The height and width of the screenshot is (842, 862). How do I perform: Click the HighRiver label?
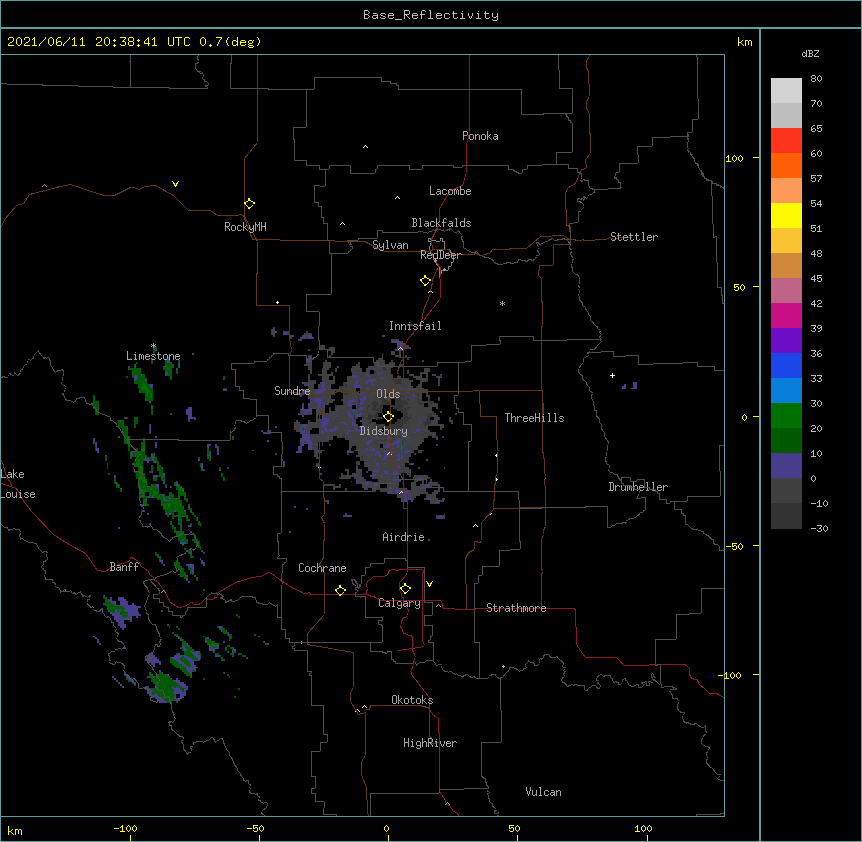[x=430, y=743]
